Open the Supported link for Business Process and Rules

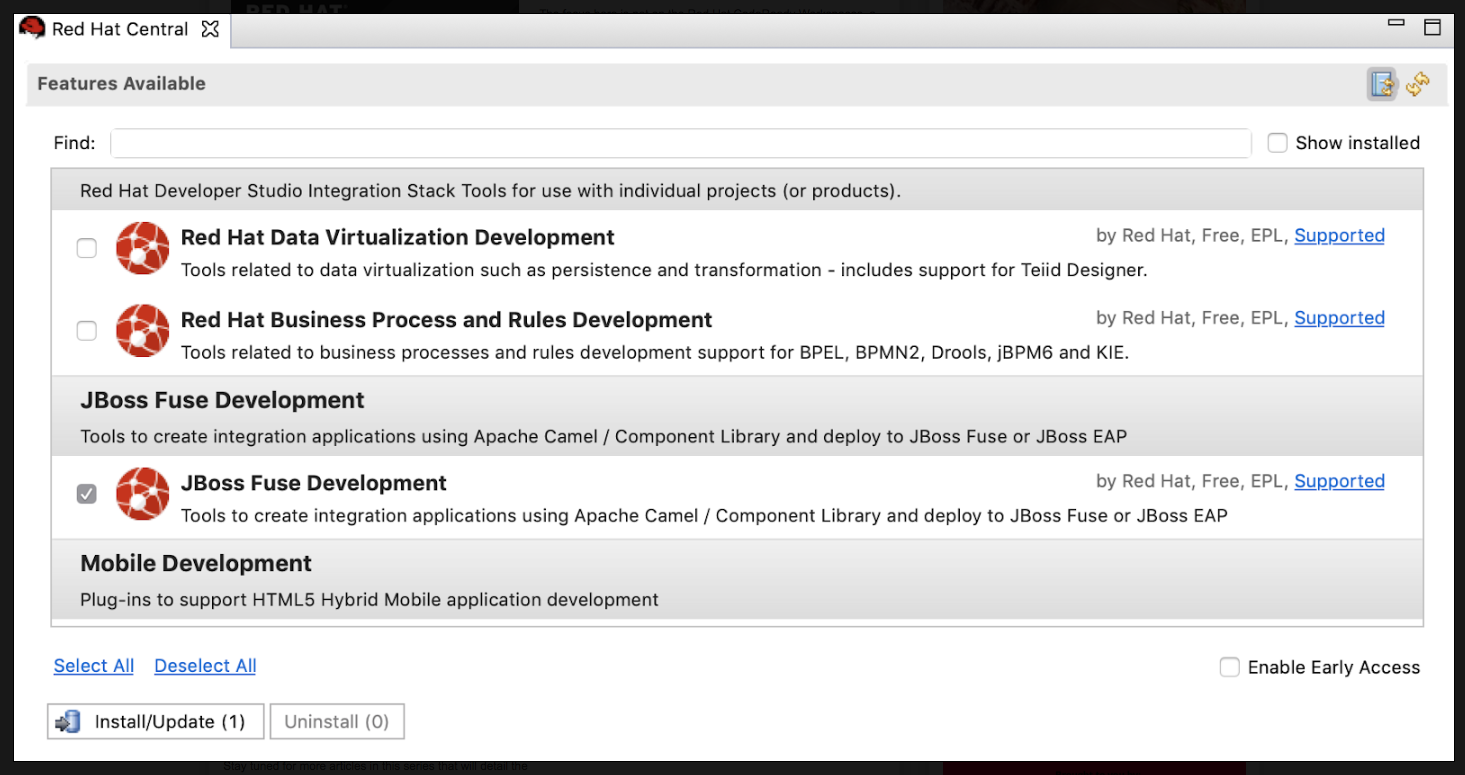1339,318
